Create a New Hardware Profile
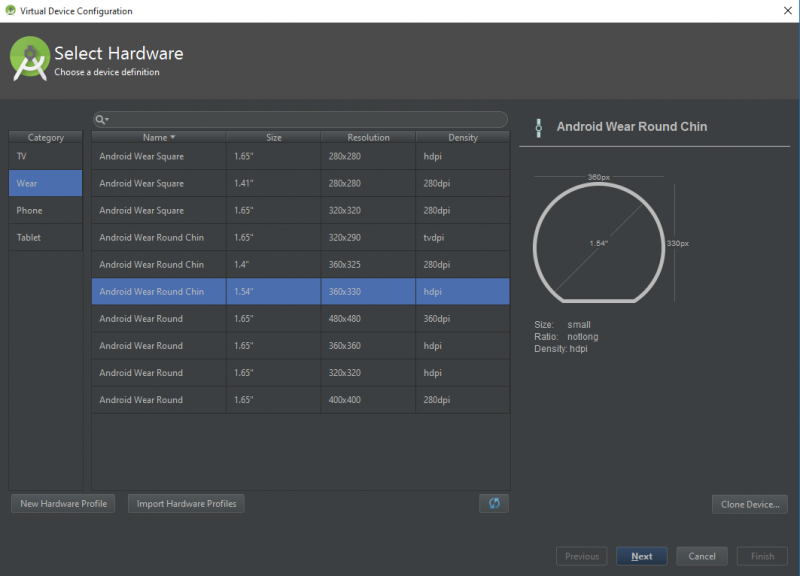Viewport: 800px width, 576px height. coord(63,504)
